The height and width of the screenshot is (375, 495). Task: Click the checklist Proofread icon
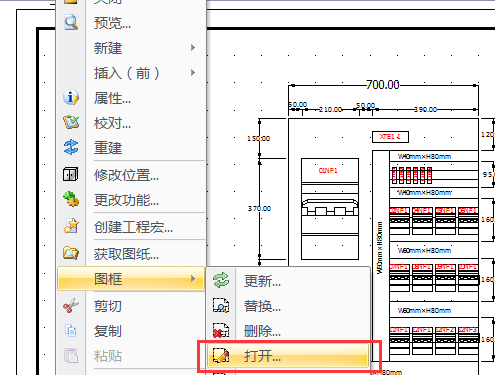pyautogui.click(x=71, y=122)
